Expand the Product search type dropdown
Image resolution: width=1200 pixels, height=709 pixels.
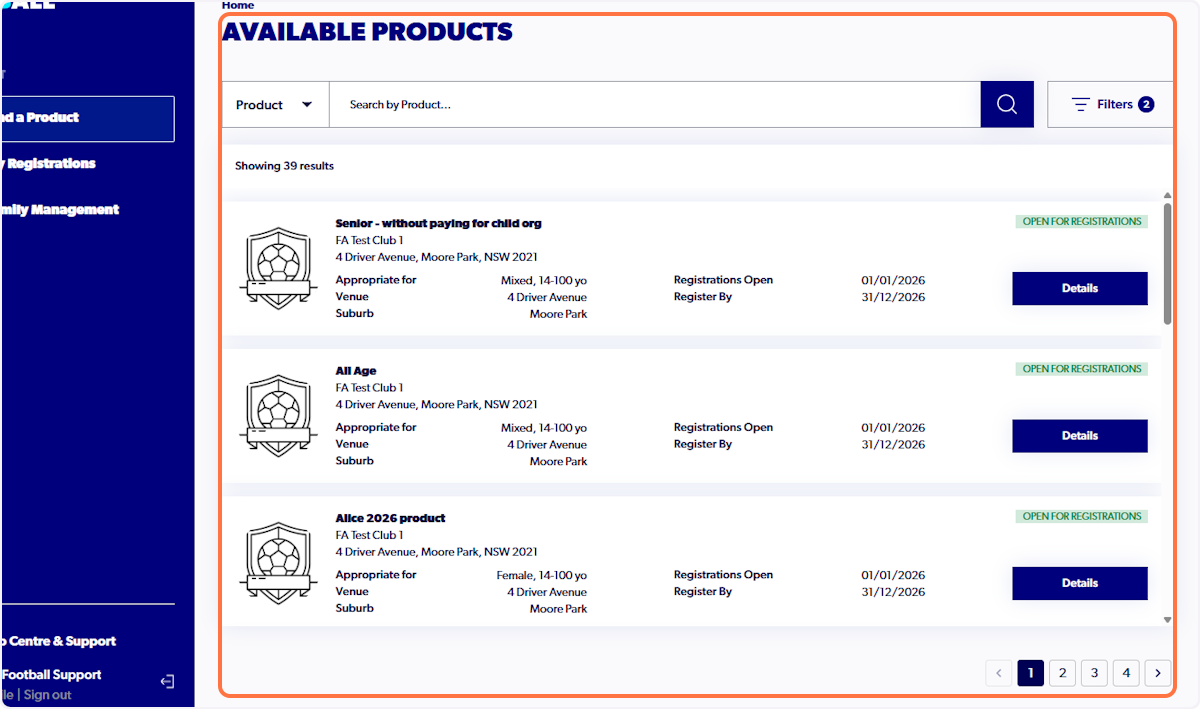pos(275,104)
